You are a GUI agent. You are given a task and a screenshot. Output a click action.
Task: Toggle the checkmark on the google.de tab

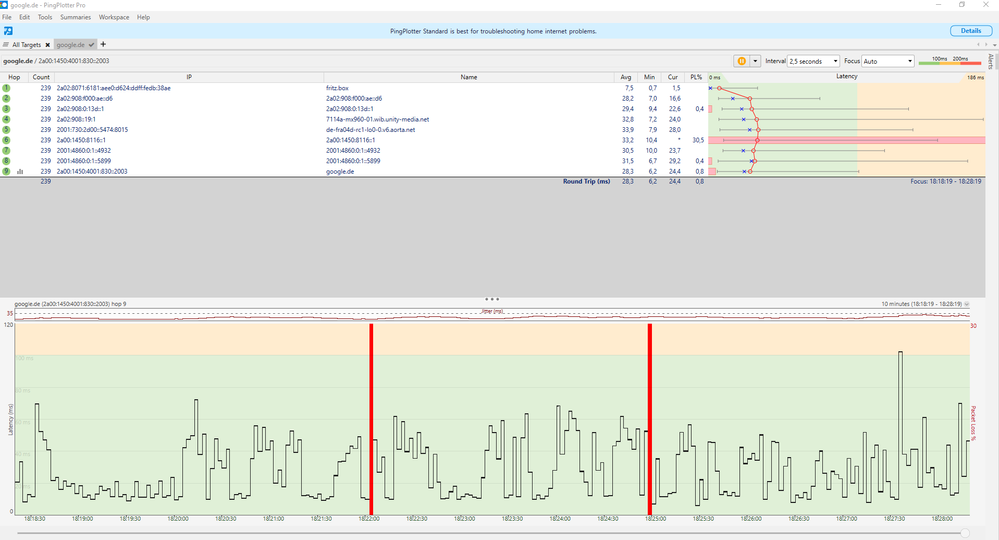tap(92, 45)
